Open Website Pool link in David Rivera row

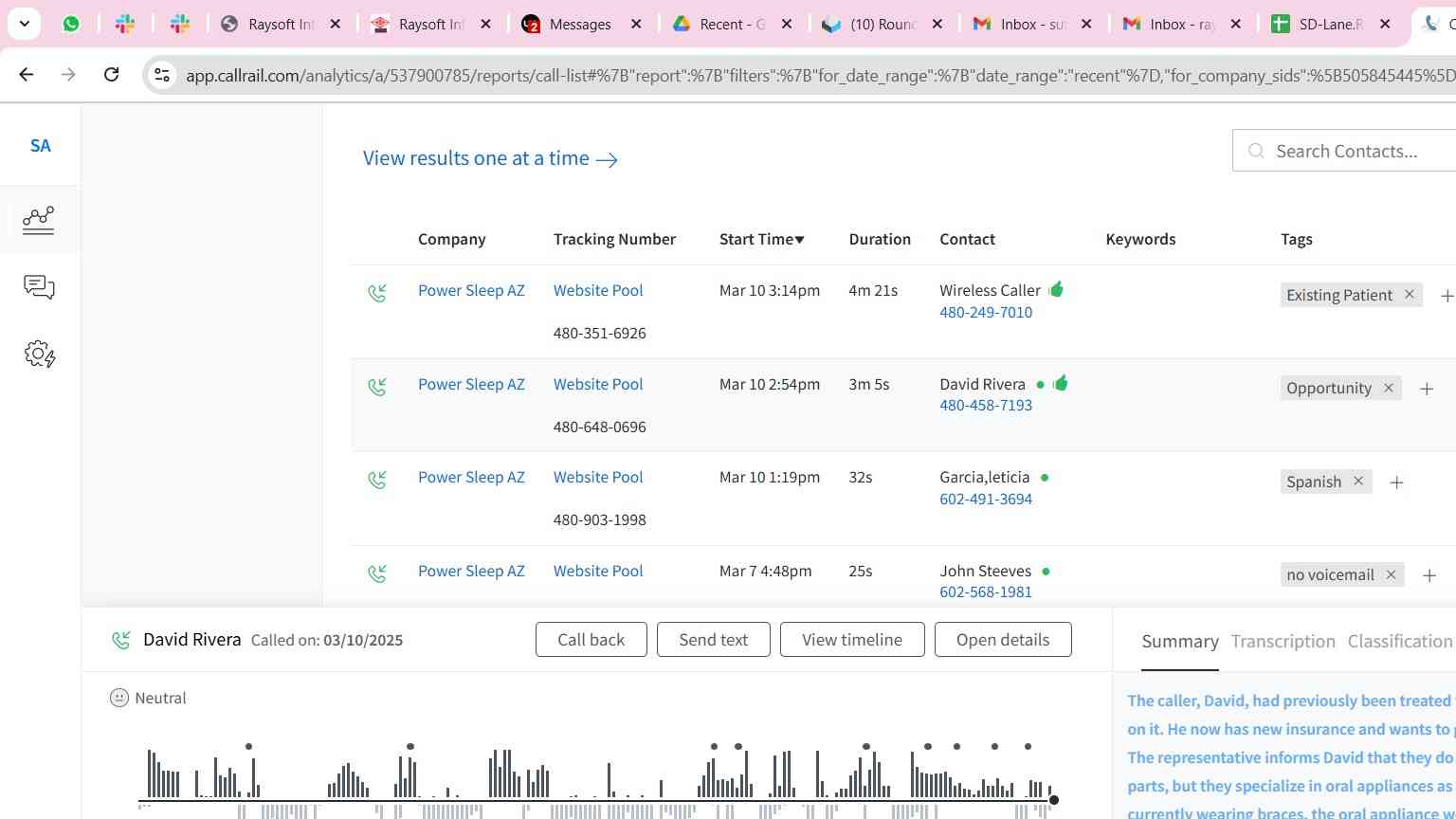[x=598, y=384]
